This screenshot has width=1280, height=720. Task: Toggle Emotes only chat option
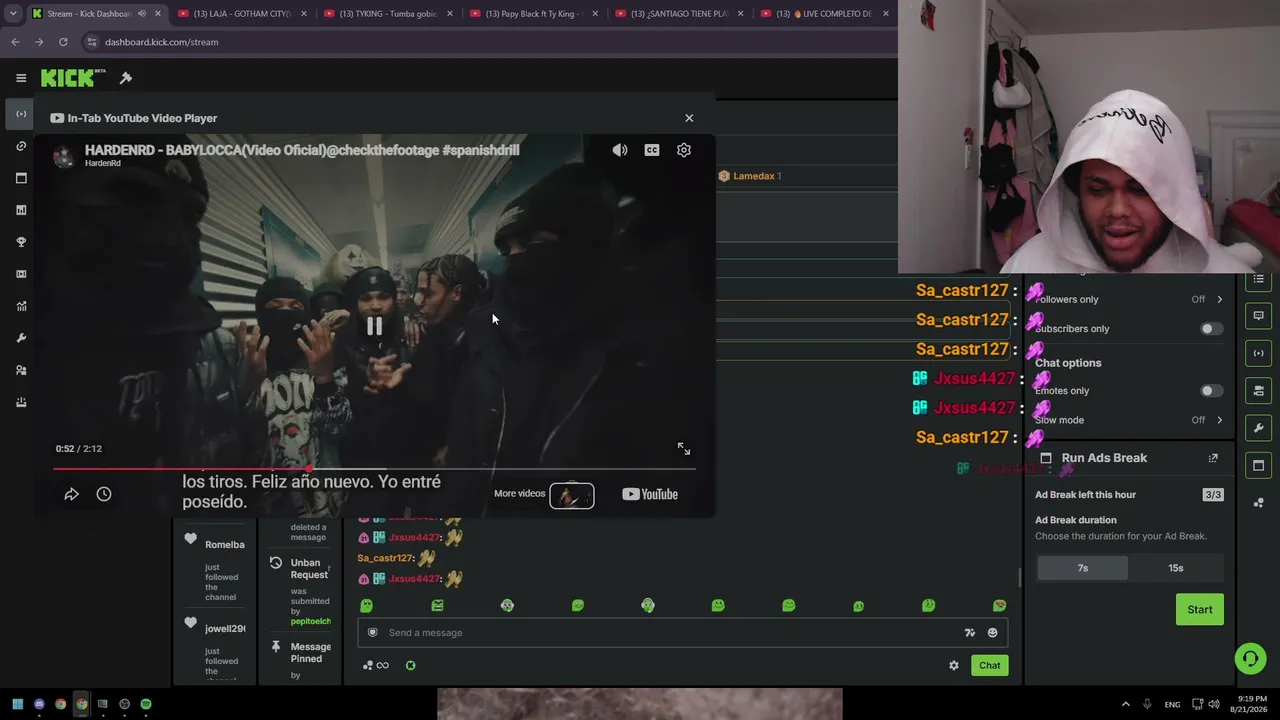pos(1211,391)
